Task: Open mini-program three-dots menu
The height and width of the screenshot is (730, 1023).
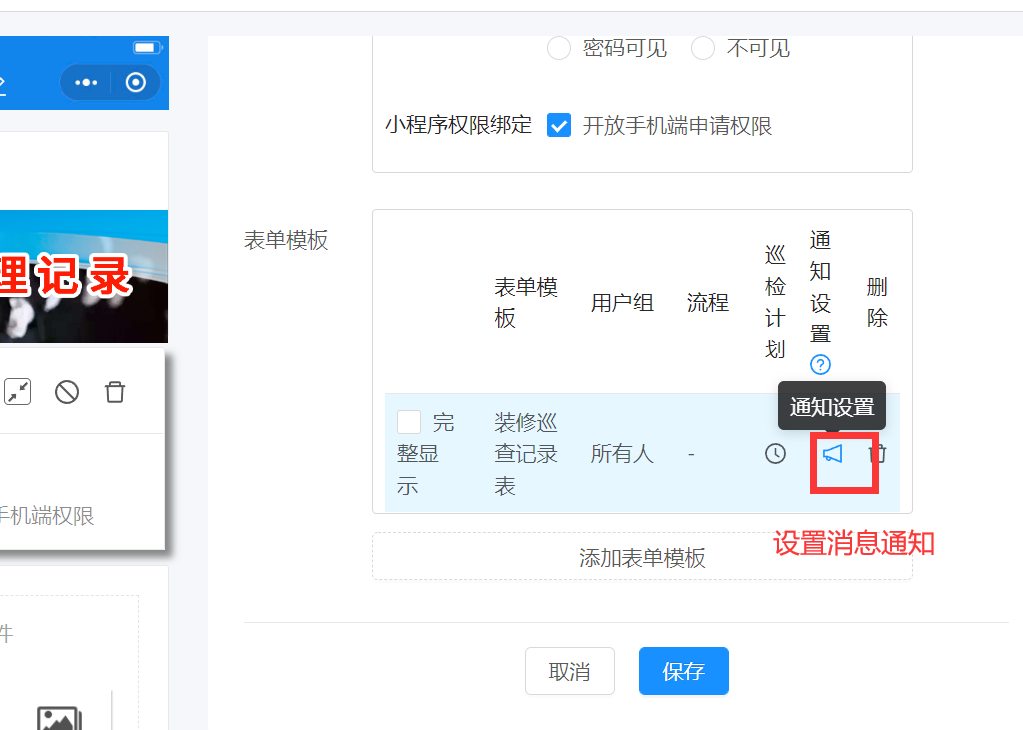Action: [87, 82]
